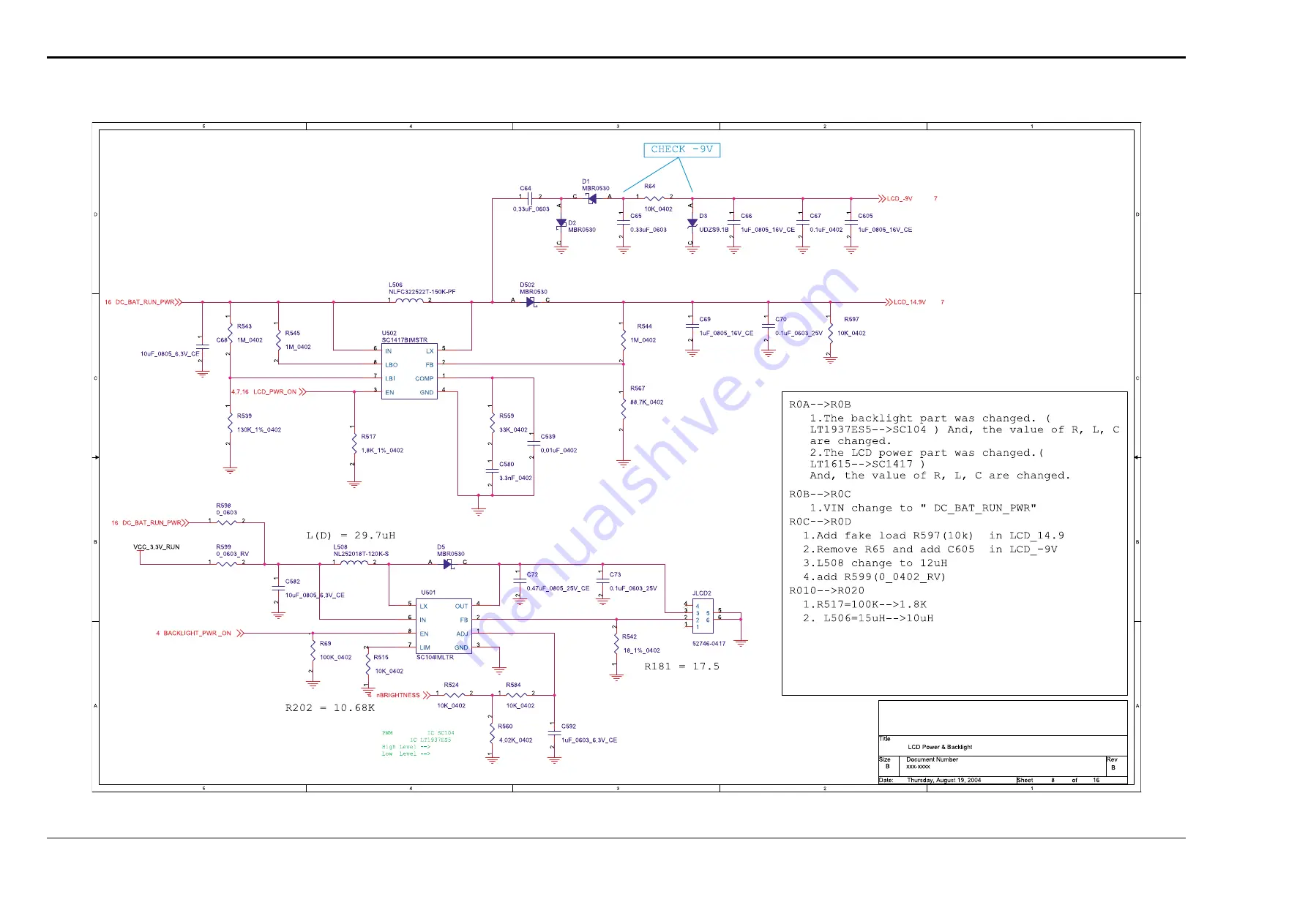Image resolution: width=1308 pixels, height=924 pixels.
Task: Click the R0C-->R0D revision heading
Action: pos(820,522)
